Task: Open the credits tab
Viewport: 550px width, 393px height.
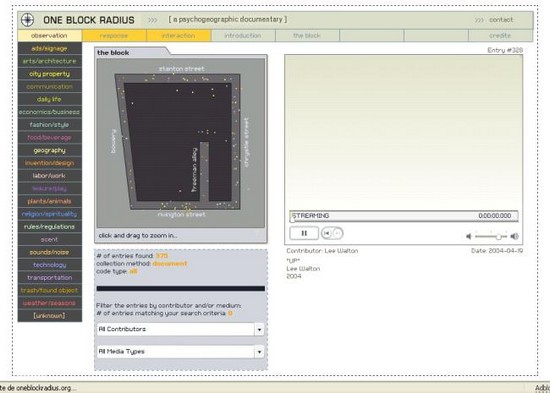Action: [500, 35]
